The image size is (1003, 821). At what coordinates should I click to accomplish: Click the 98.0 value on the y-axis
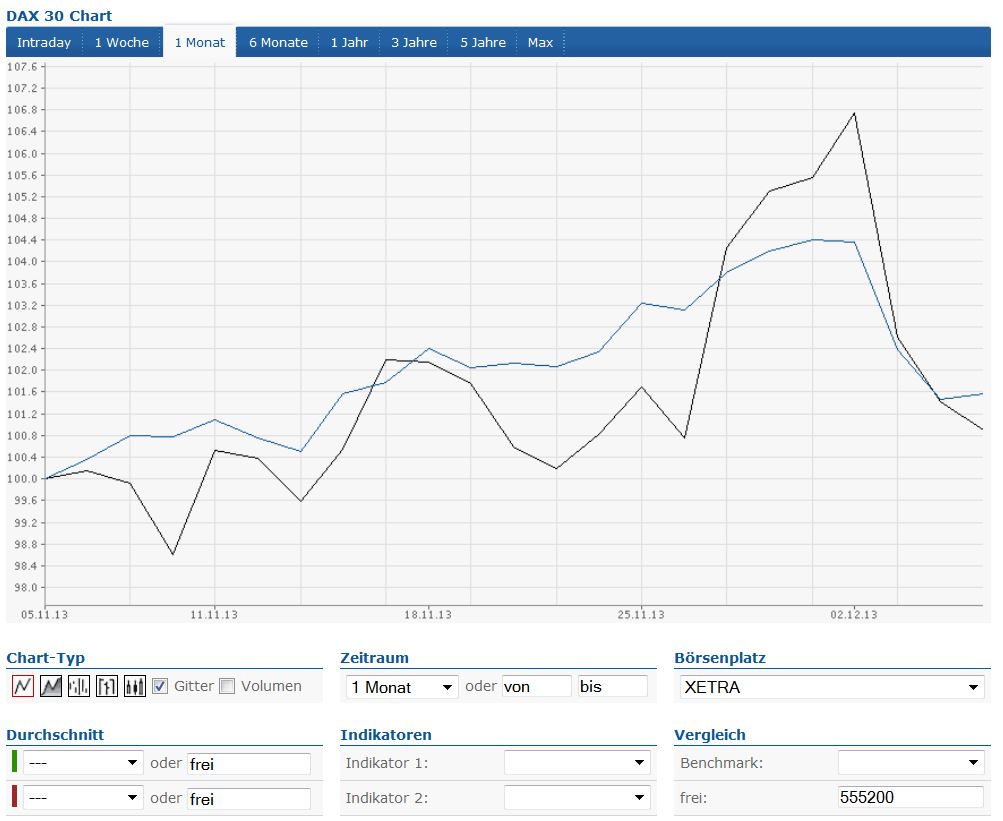click(x=26, y=587)
